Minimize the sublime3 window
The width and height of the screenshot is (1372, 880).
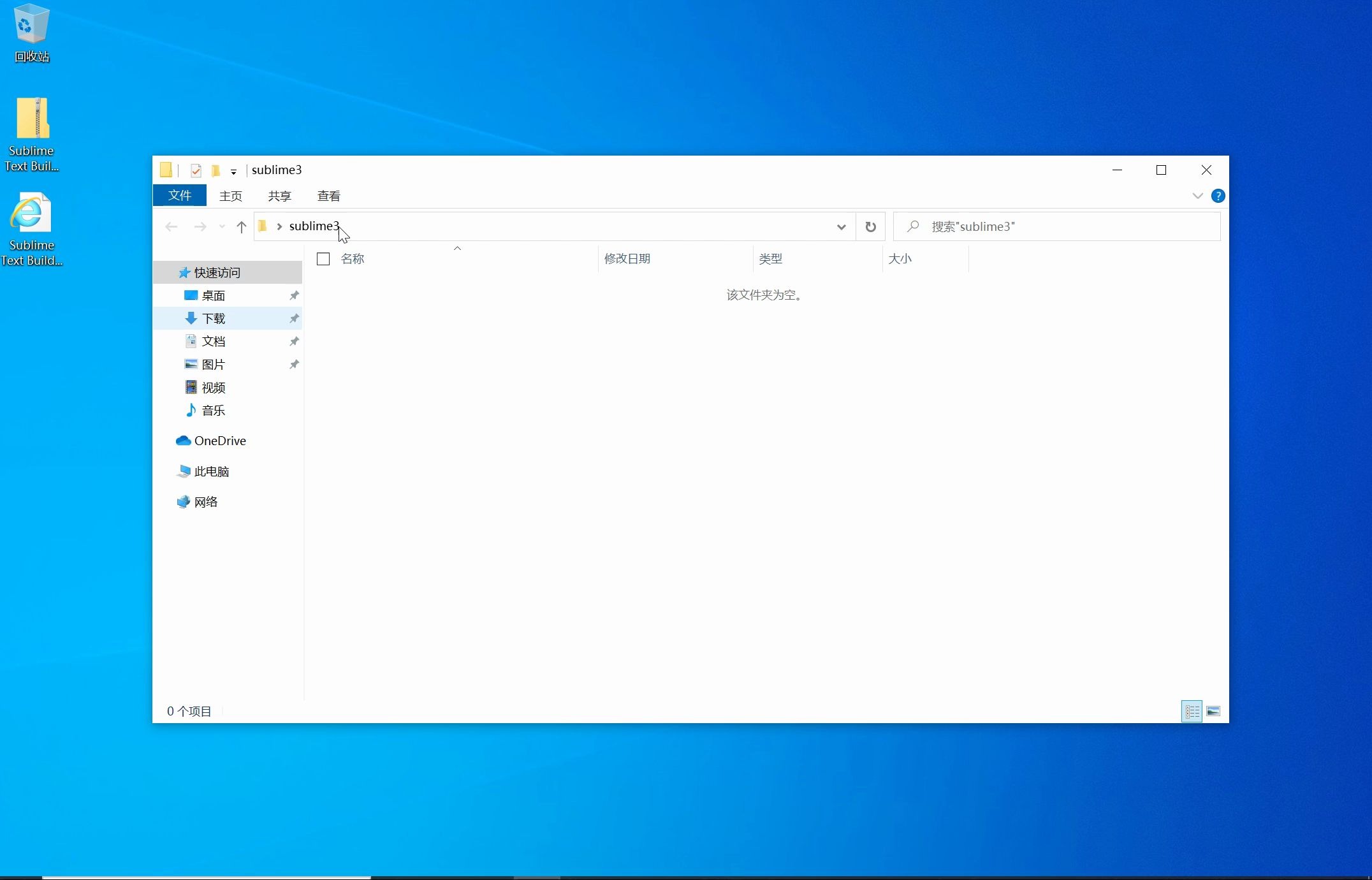click(x=1117, y=170)
